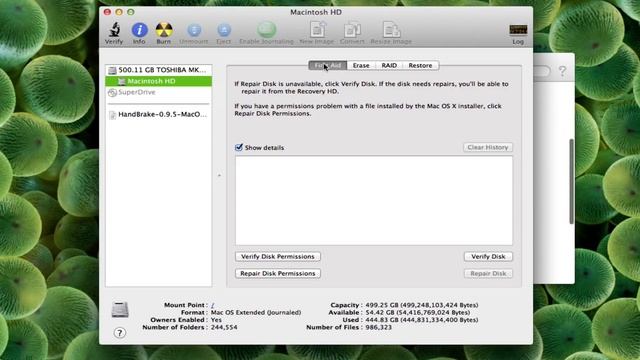
Task: Open the Info toolbar icon
Action: tap(139, 30)
